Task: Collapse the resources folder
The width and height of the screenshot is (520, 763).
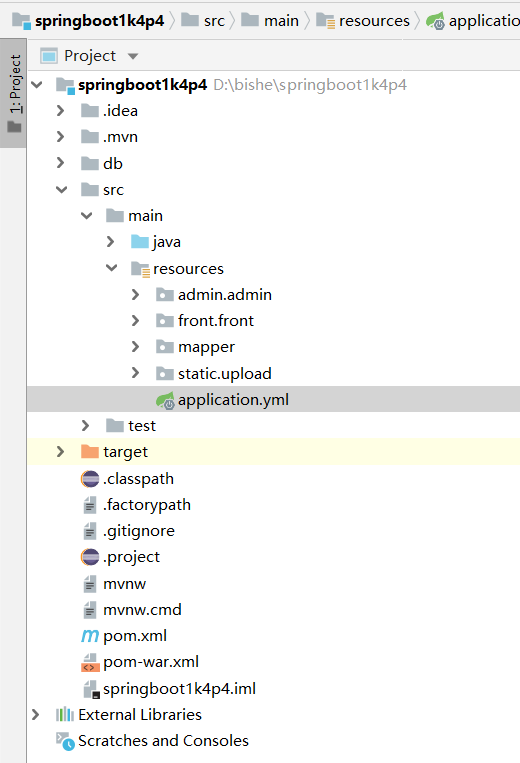Action: pyautogui.click(x=111, y=268)
